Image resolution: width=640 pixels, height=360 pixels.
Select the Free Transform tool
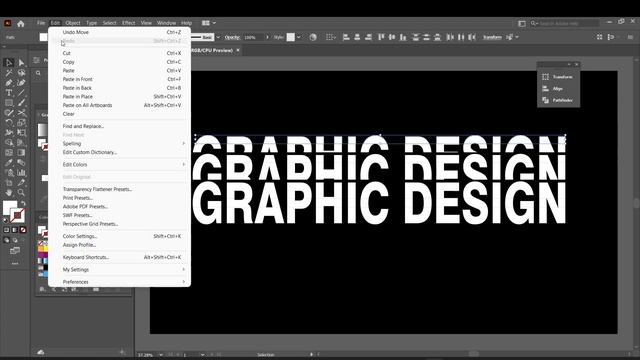21,133
